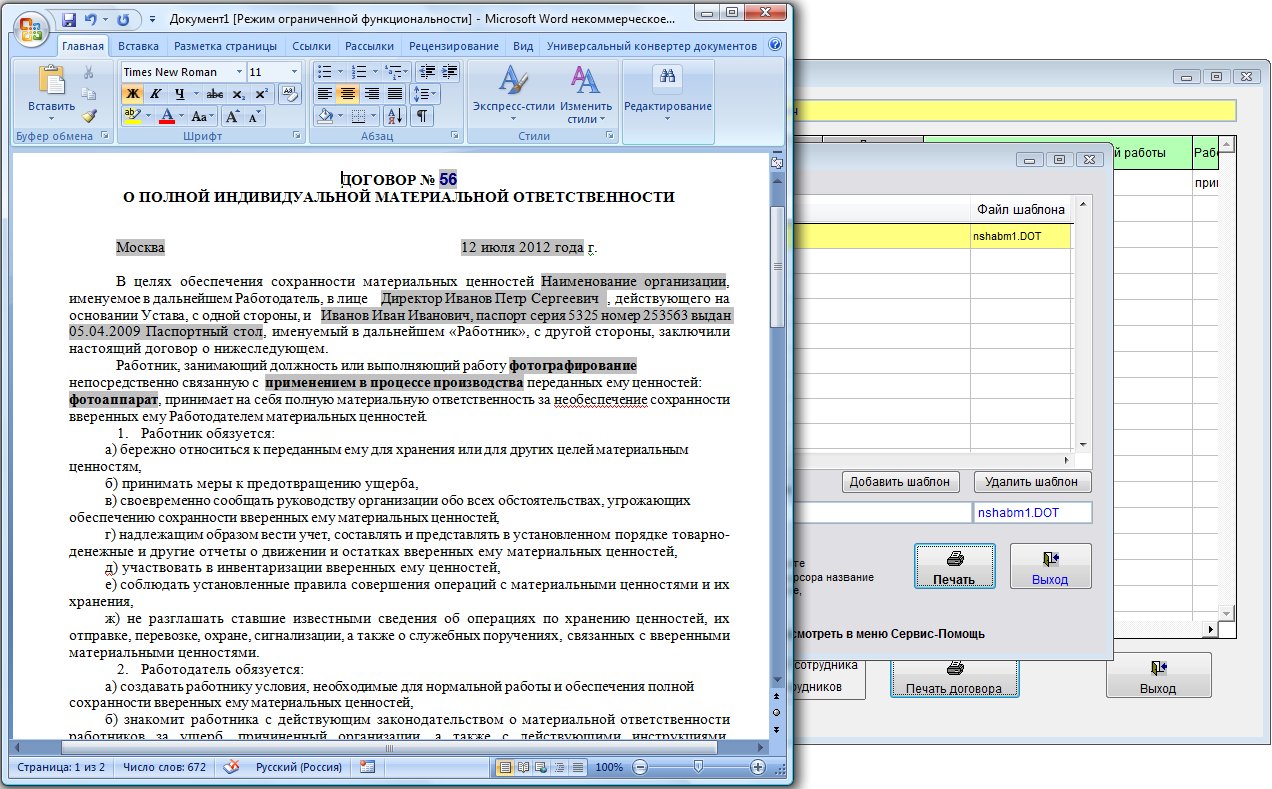
Task: Switch to the Вставка ribbon tab
Action: pos(138,46)
